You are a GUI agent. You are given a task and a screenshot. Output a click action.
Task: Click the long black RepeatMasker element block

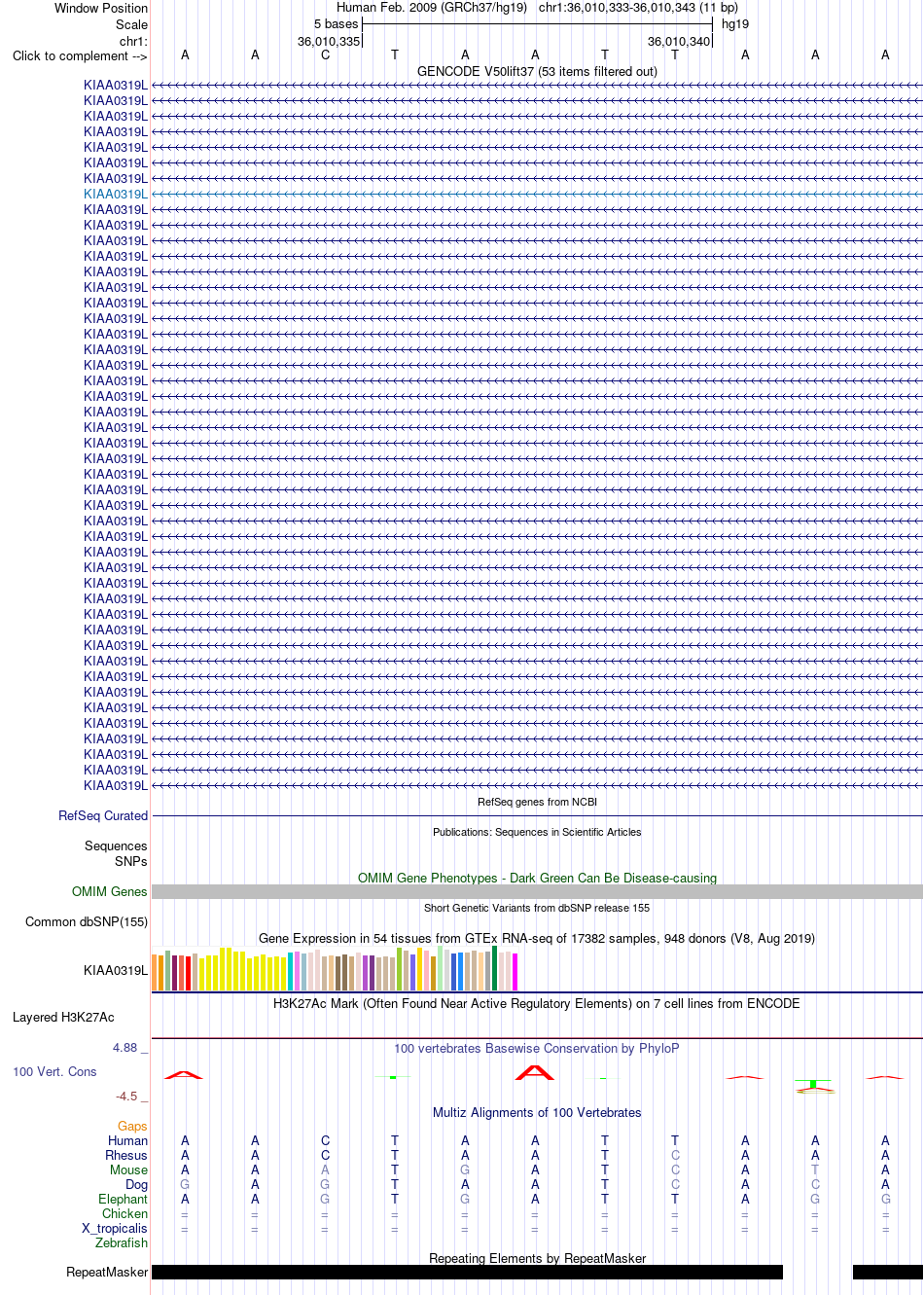pyautogui.click(x=467, y=1272)
